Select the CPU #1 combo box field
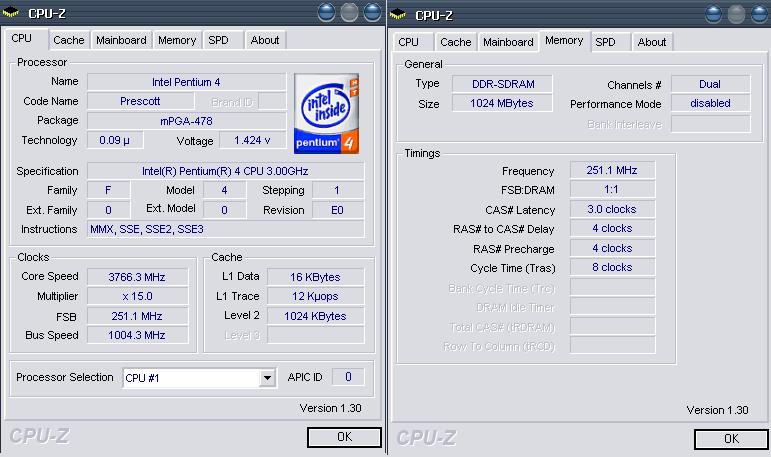The width and height of the screenshot is (771, 457). coord(199,378)
